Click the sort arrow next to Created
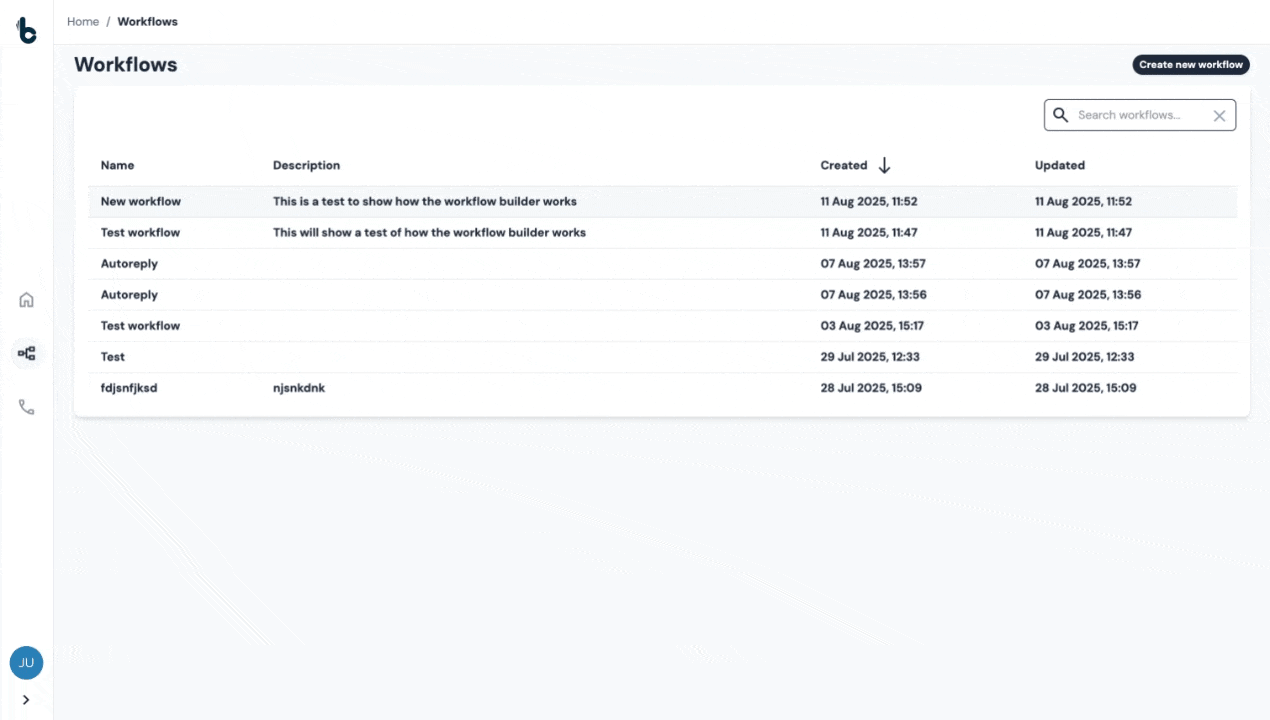 coord(884,165)
